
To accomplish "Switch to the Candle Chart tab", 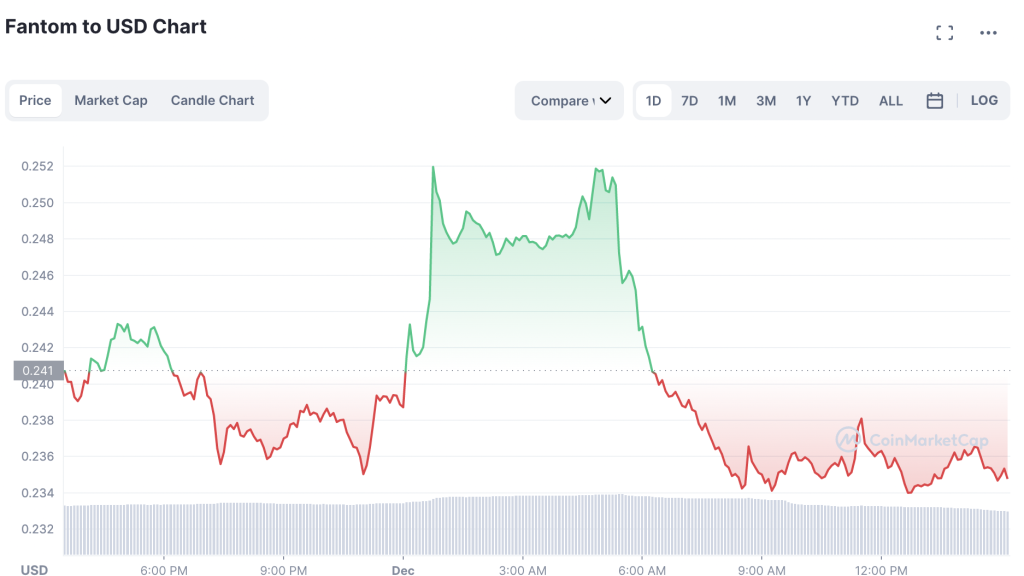I will click(x=212, y=101).
